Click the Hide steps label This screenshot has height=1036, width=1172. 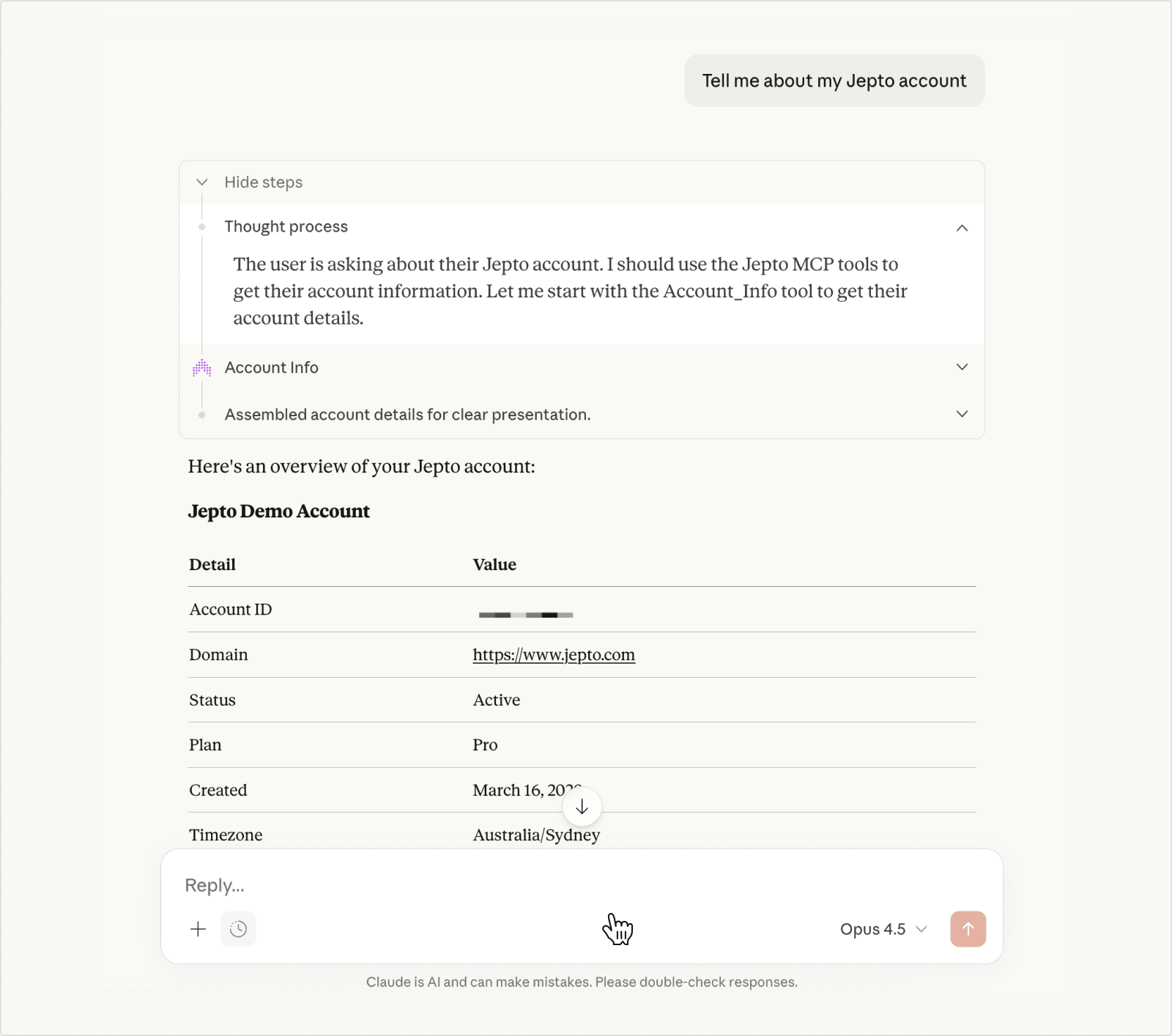tap(263, 182)
